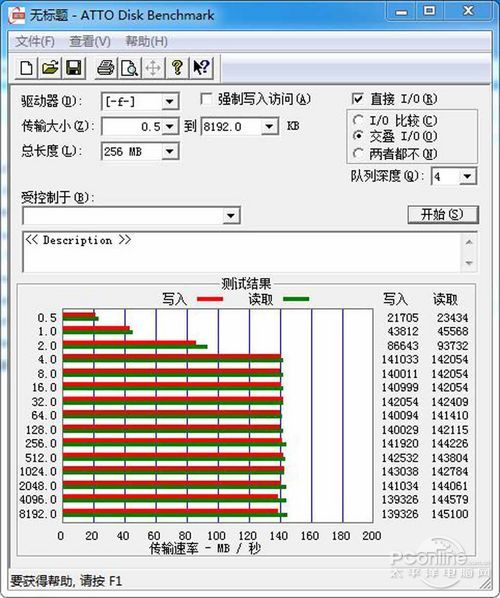
Task: Click Description box scroll down arrow
Action: (x=469, y=263)
